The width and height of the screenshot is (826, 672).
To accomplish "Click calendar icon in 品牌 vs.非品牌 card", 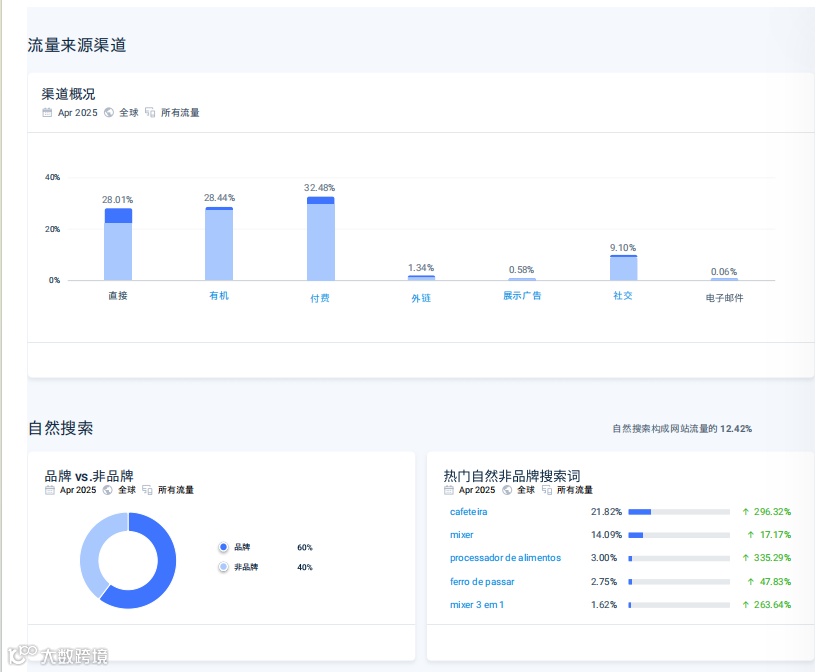I will (x=50, y=490).
